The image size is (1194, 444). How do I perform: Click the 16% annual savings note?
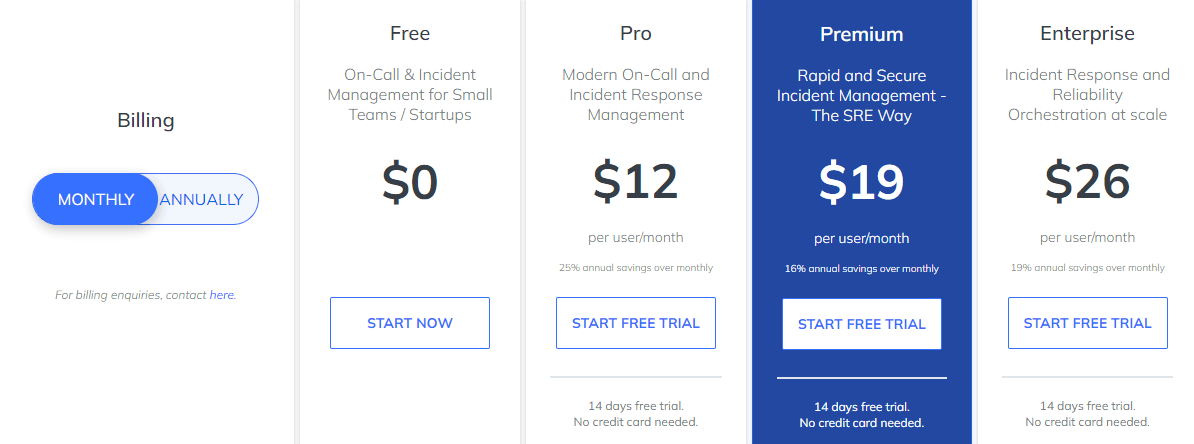862,268
